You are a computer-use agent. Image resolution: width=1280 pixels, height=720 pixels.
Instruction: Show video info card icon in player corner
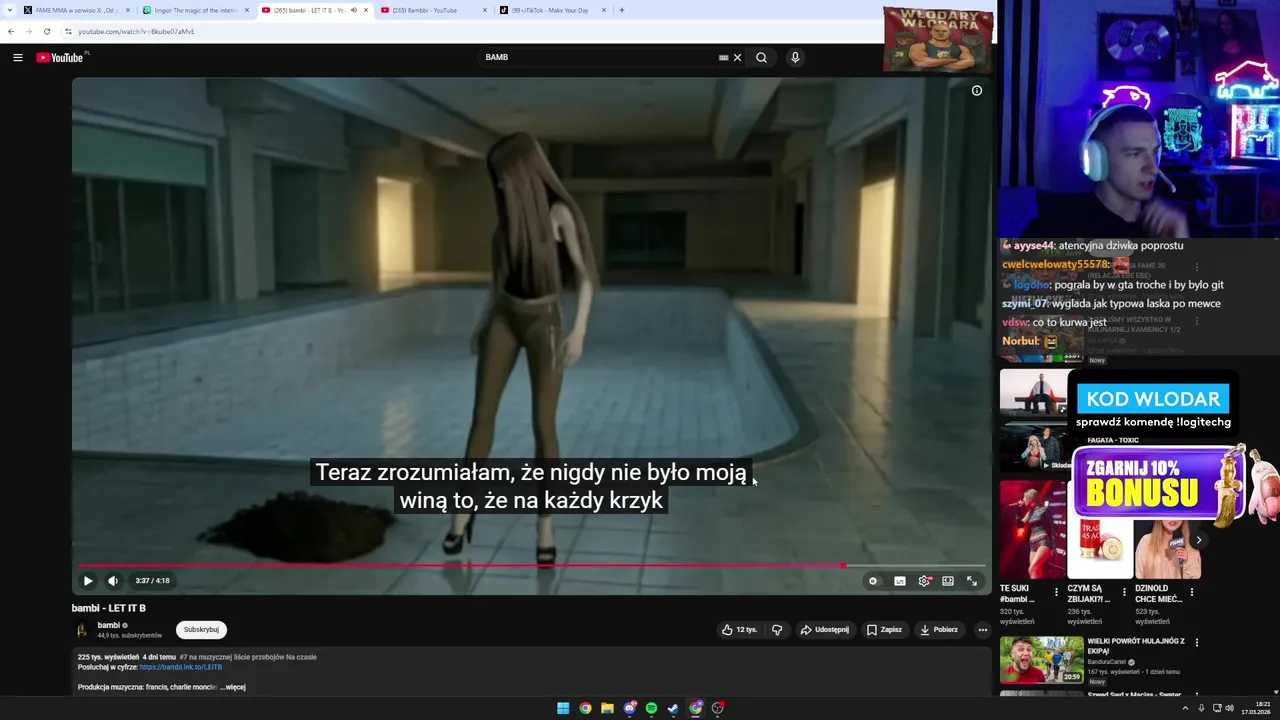(x=977, y=91)
